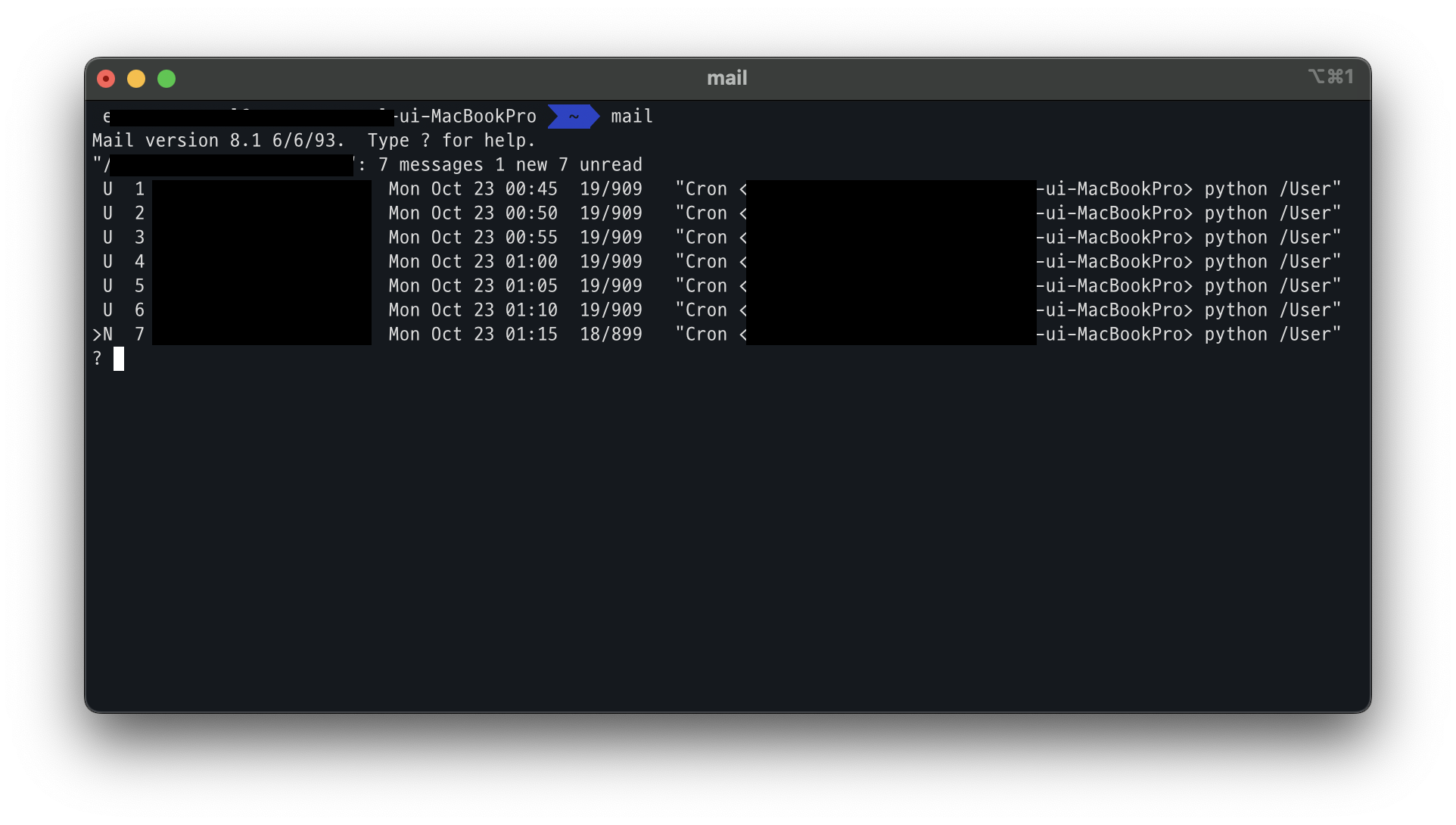Select message 4 dated Oct 23 01:00

[x=472, y=262]
